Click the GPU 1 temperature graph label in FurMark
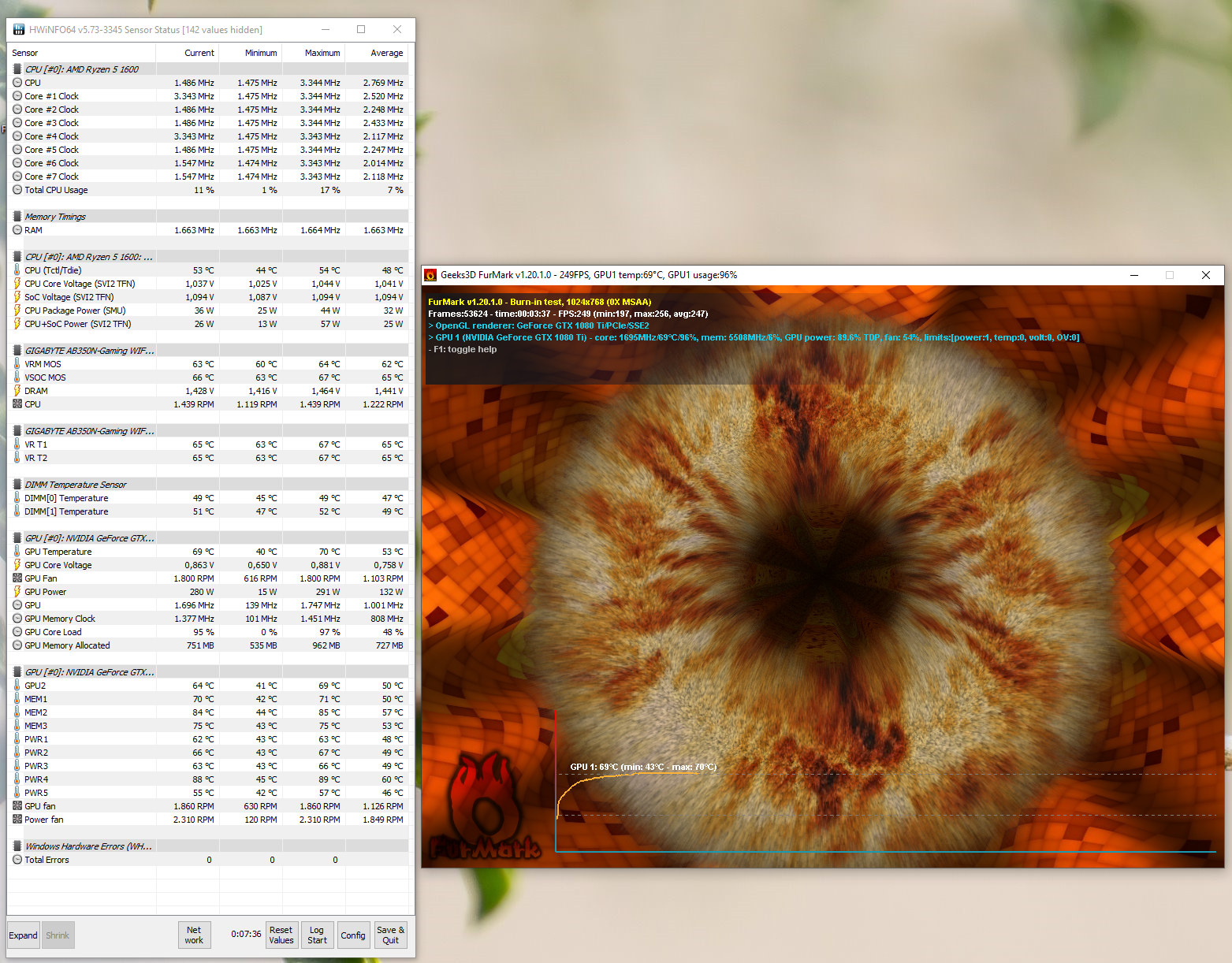Image resolution: width=1232 pixels, height=963 pixels. coord(643,767)
